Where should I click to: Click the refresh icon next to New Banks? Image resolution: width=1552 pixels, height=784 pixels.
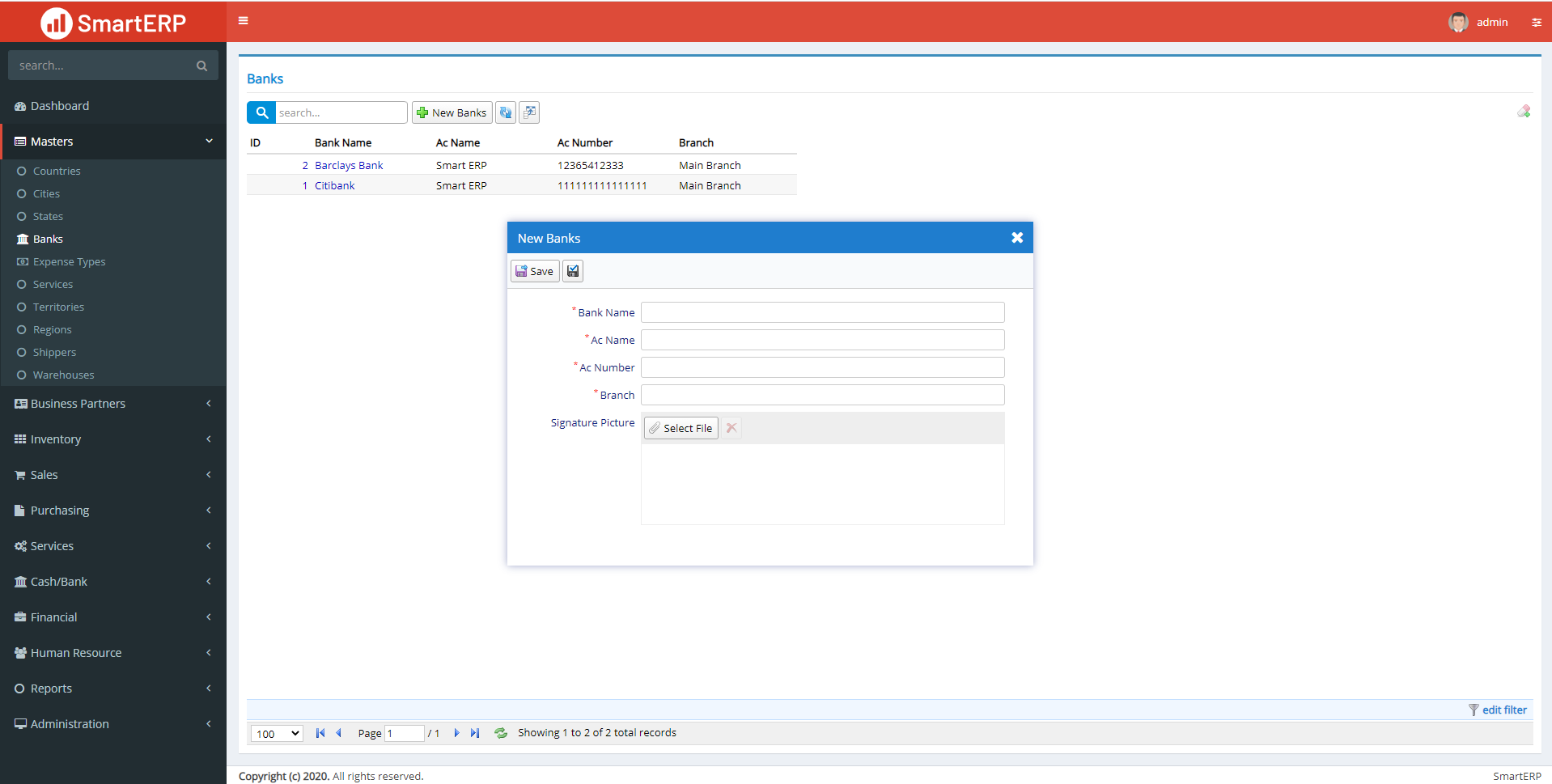coord(505,112)
